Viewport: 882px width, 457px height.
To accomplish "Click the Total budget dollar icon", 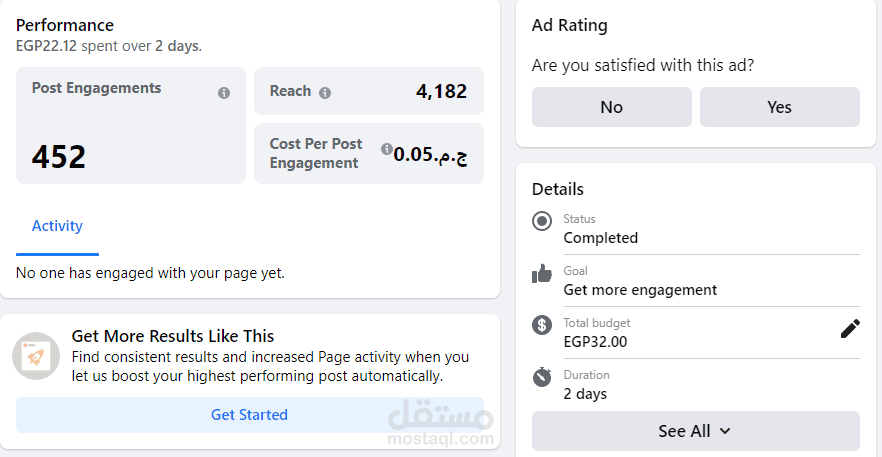I will coord(542,325).
